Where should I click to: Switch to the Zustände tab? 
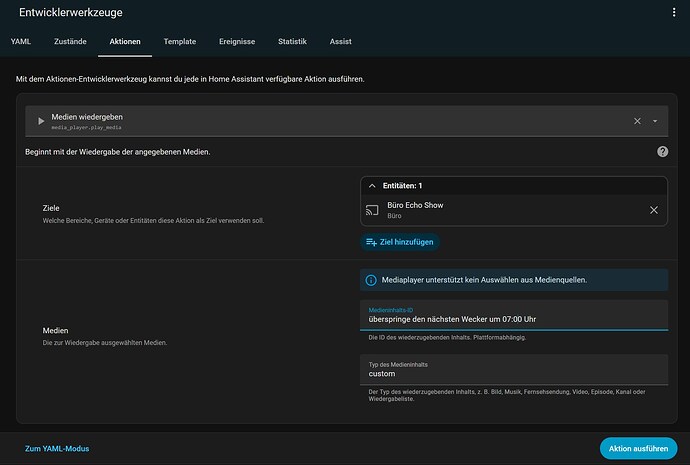70,41
